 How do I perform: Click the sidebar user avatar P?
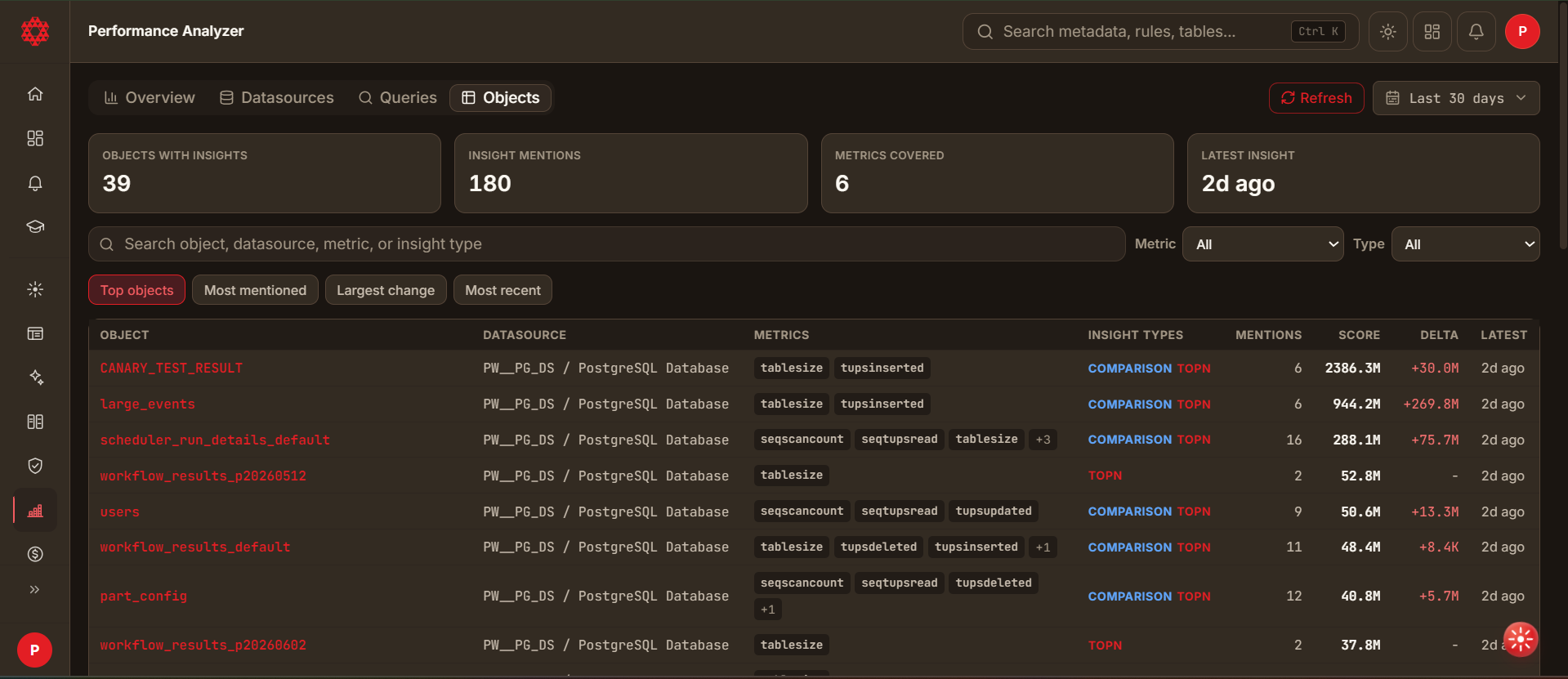(34, 650)
